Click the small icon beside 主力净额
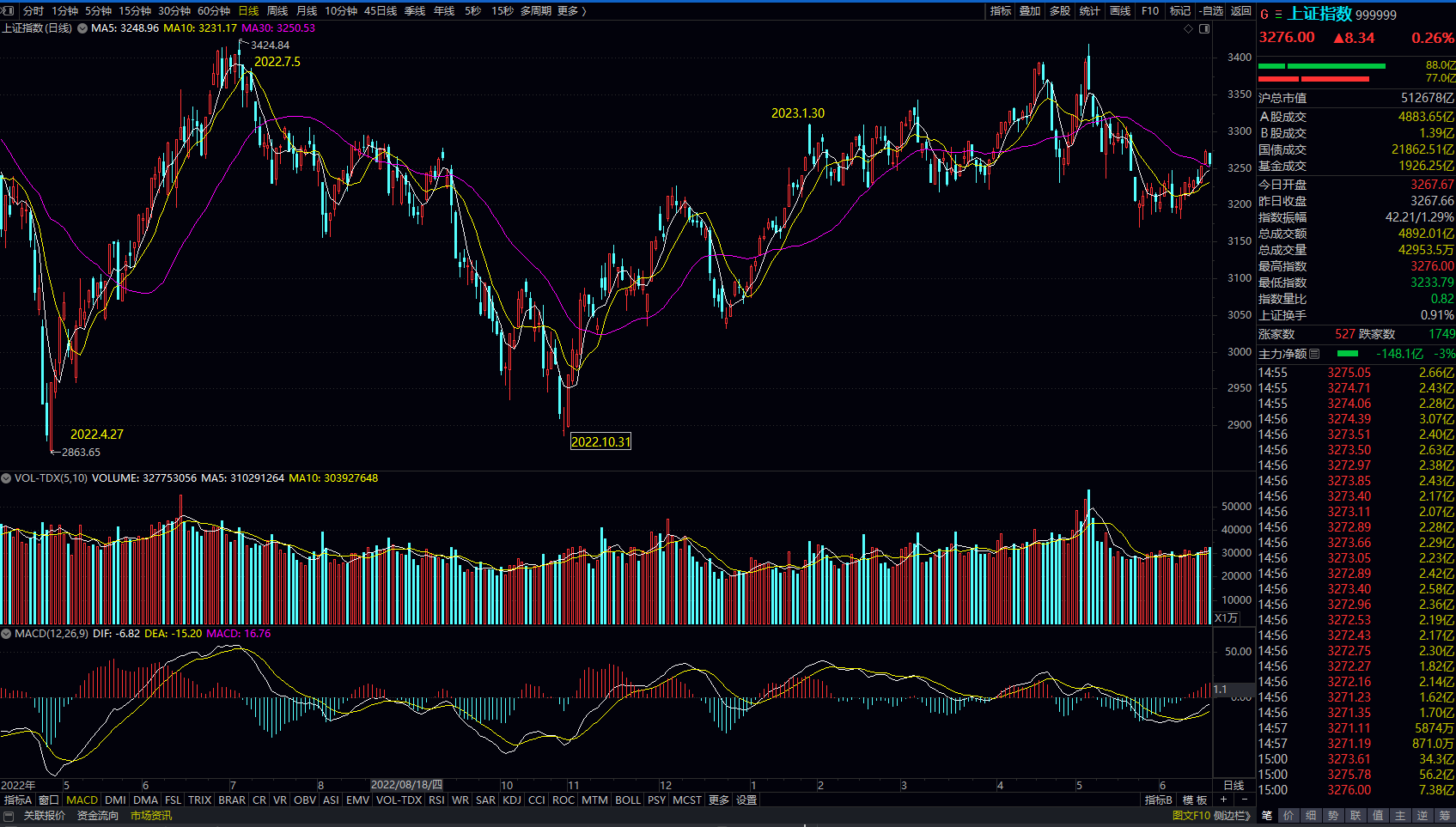This screenshot has height=827, width=1456. [x=1314, y=354]
